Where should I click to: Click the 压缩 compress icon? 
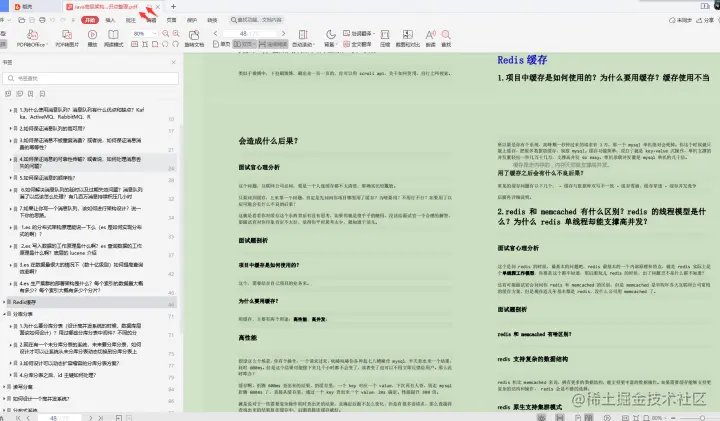click(x=385, y=35)
